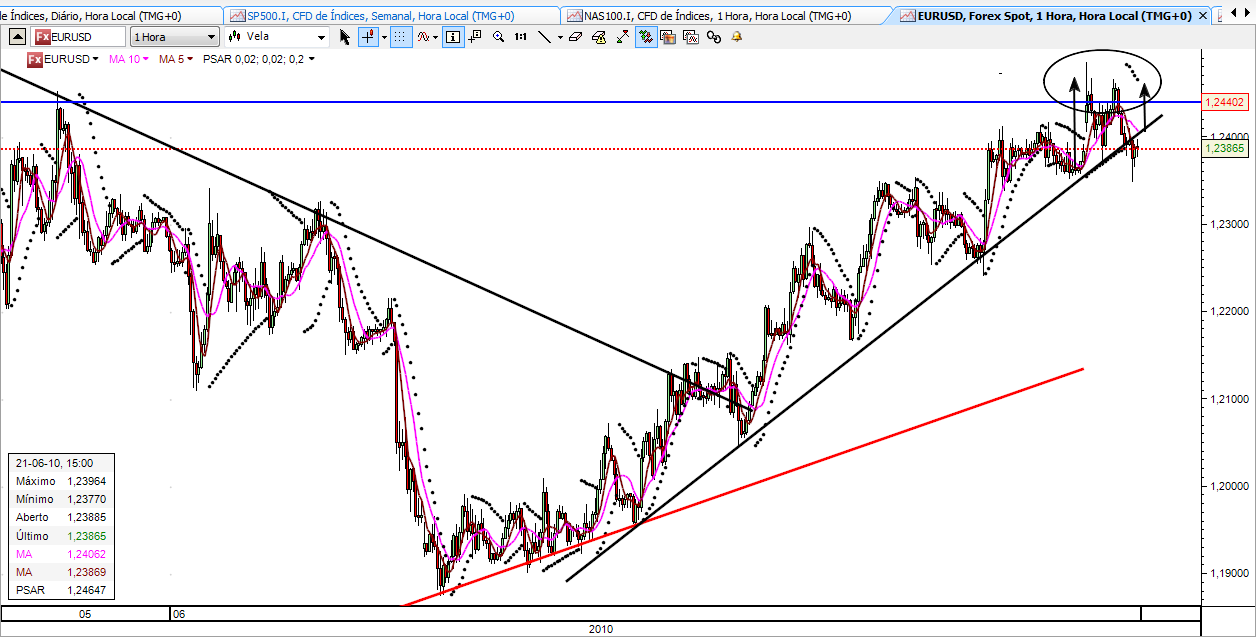Image resolution: width=1256 pixels, height=637 pixels.
Task: Reset zoom with the 1:1 icon
Action: (x=520, y=36)
